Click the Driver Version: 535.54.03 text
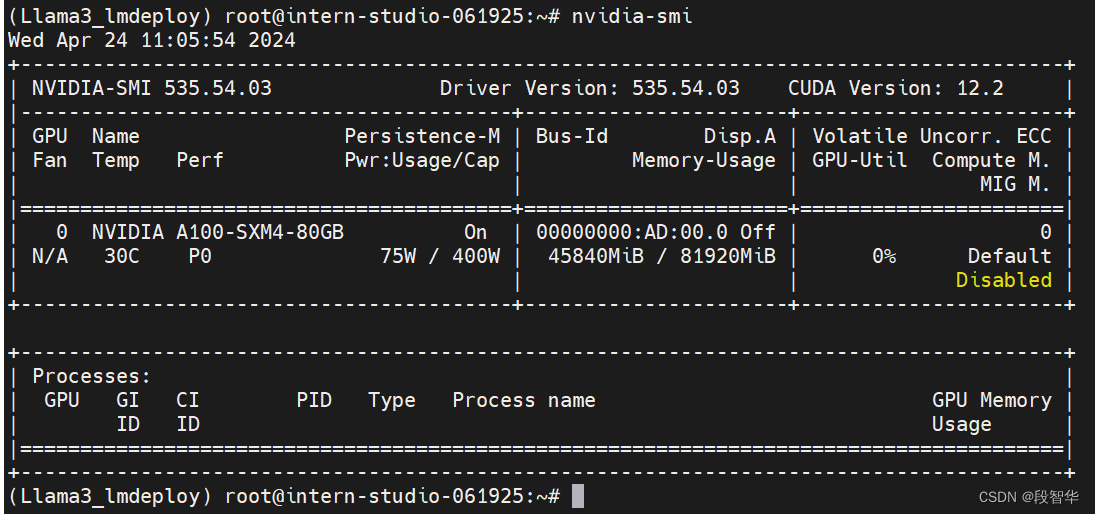Image resolution: width=1095 pixels, height=514 pixels. click(x=589, y=89)
